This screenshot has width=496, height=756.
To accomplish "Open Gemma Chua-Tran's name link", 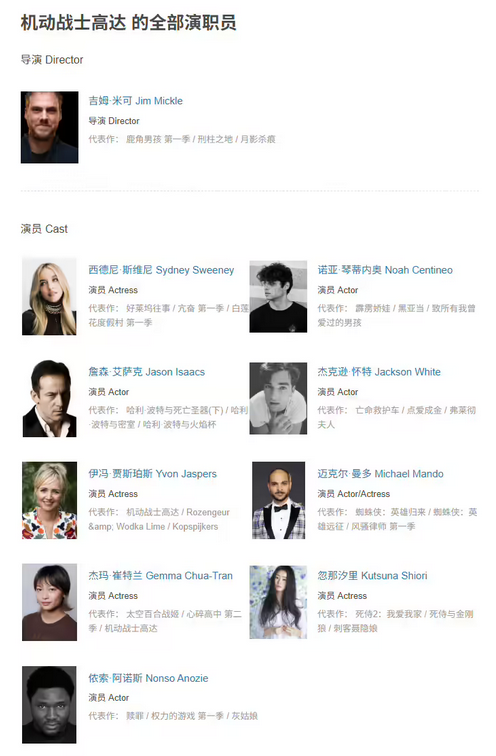I will coord(161,576).
